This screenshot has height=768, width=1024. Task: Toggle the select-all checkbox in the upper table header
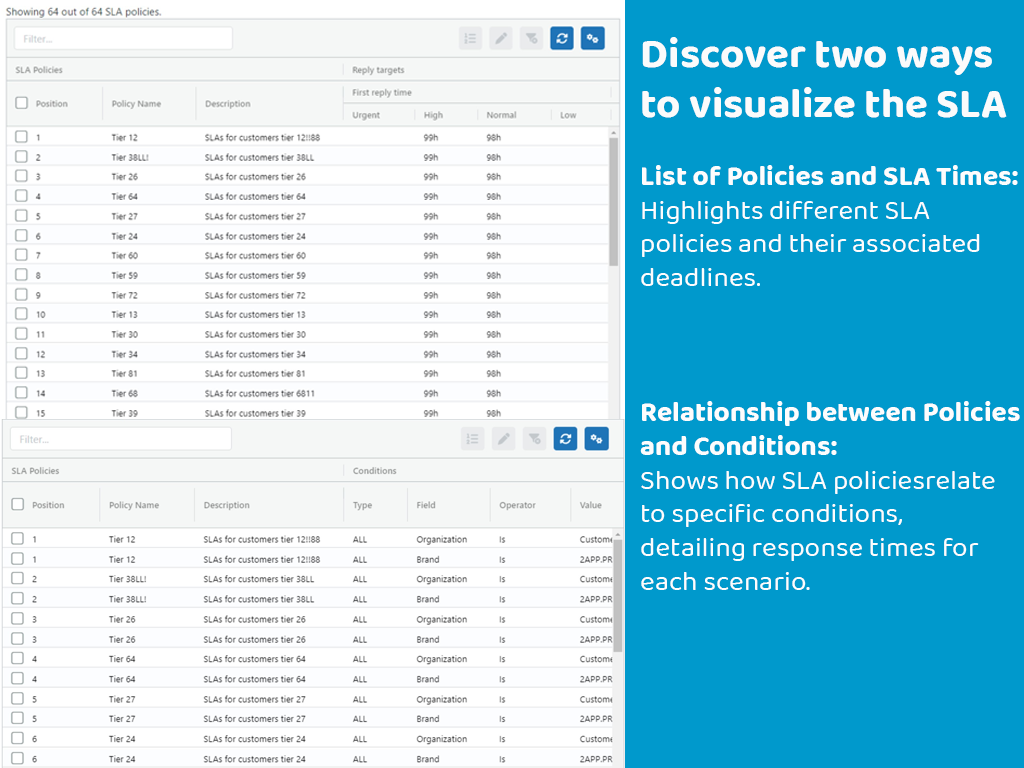[x=22, y=103]
